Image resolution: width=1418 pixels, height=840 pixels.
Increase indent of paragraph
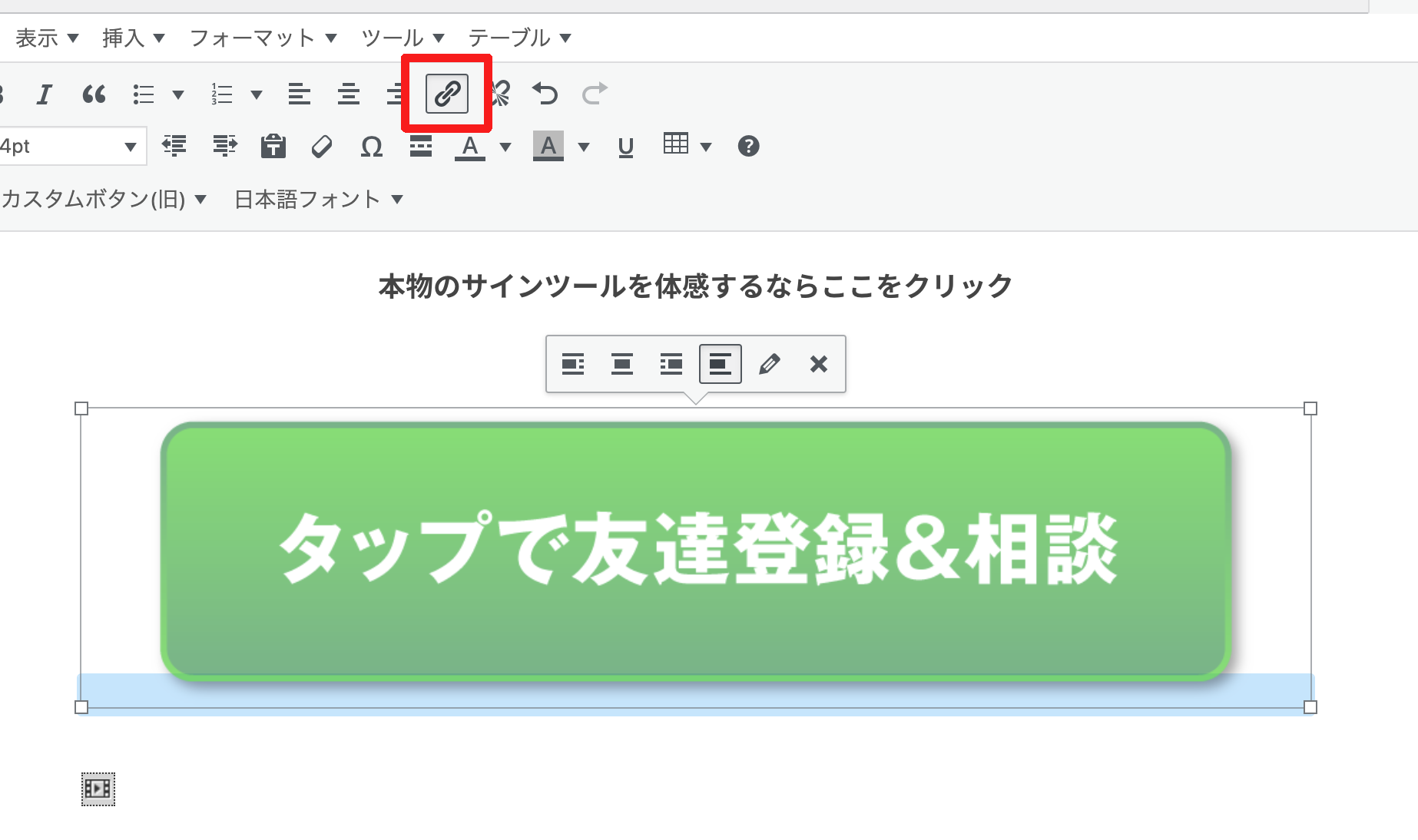pyautogui.click(x=224, y=146)
